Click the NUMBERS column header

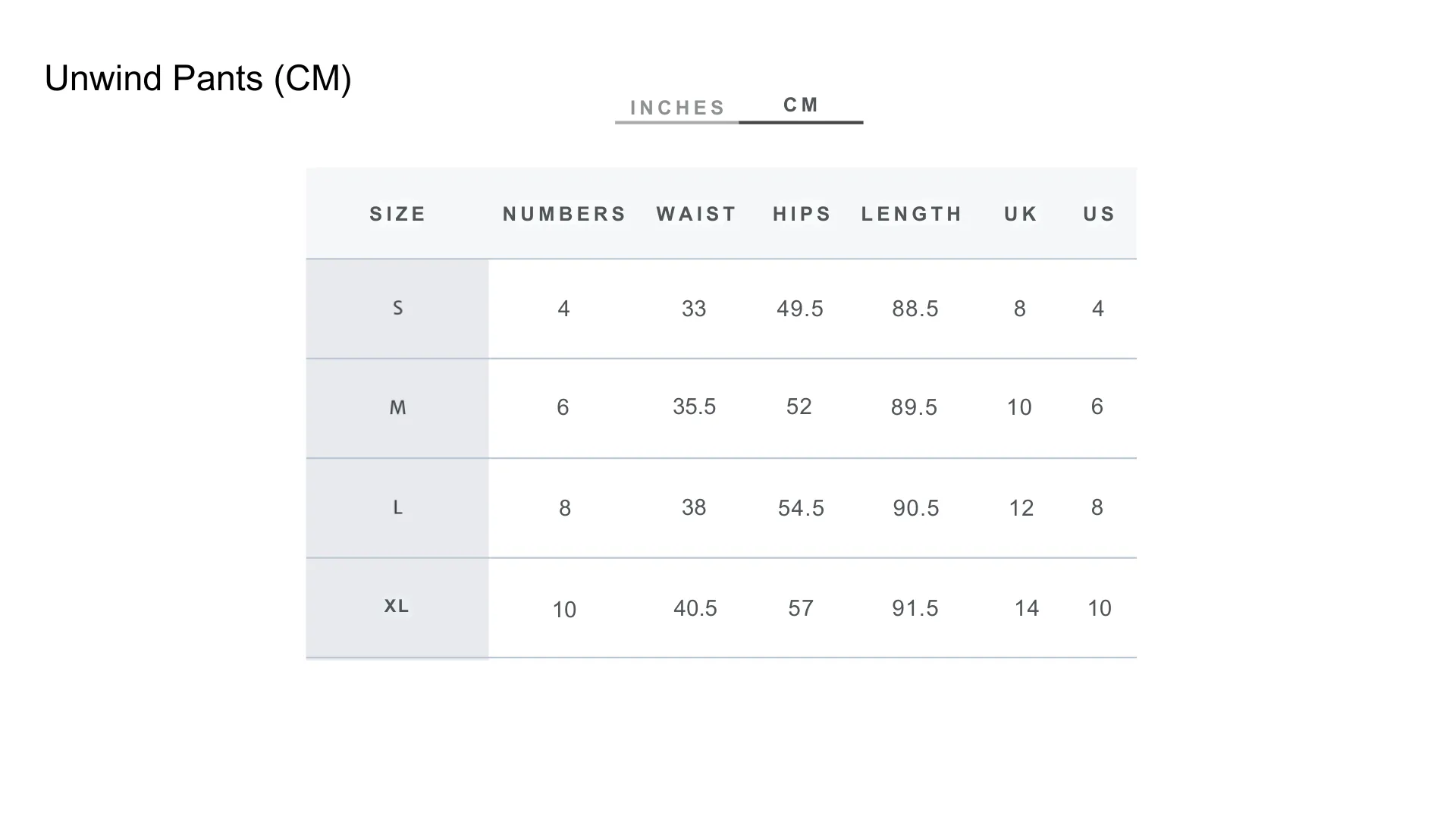coord(564,214)
